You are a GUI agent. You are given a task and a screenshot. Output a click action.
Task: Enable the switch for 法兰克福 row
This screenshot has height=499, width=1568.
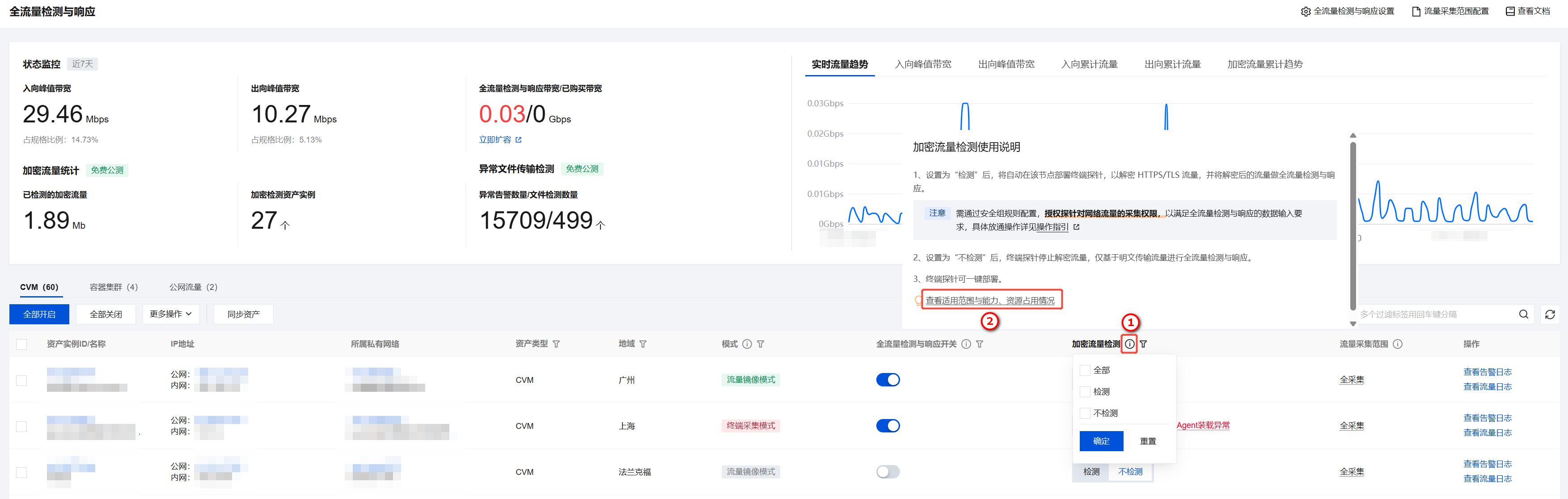coord(888,472)
